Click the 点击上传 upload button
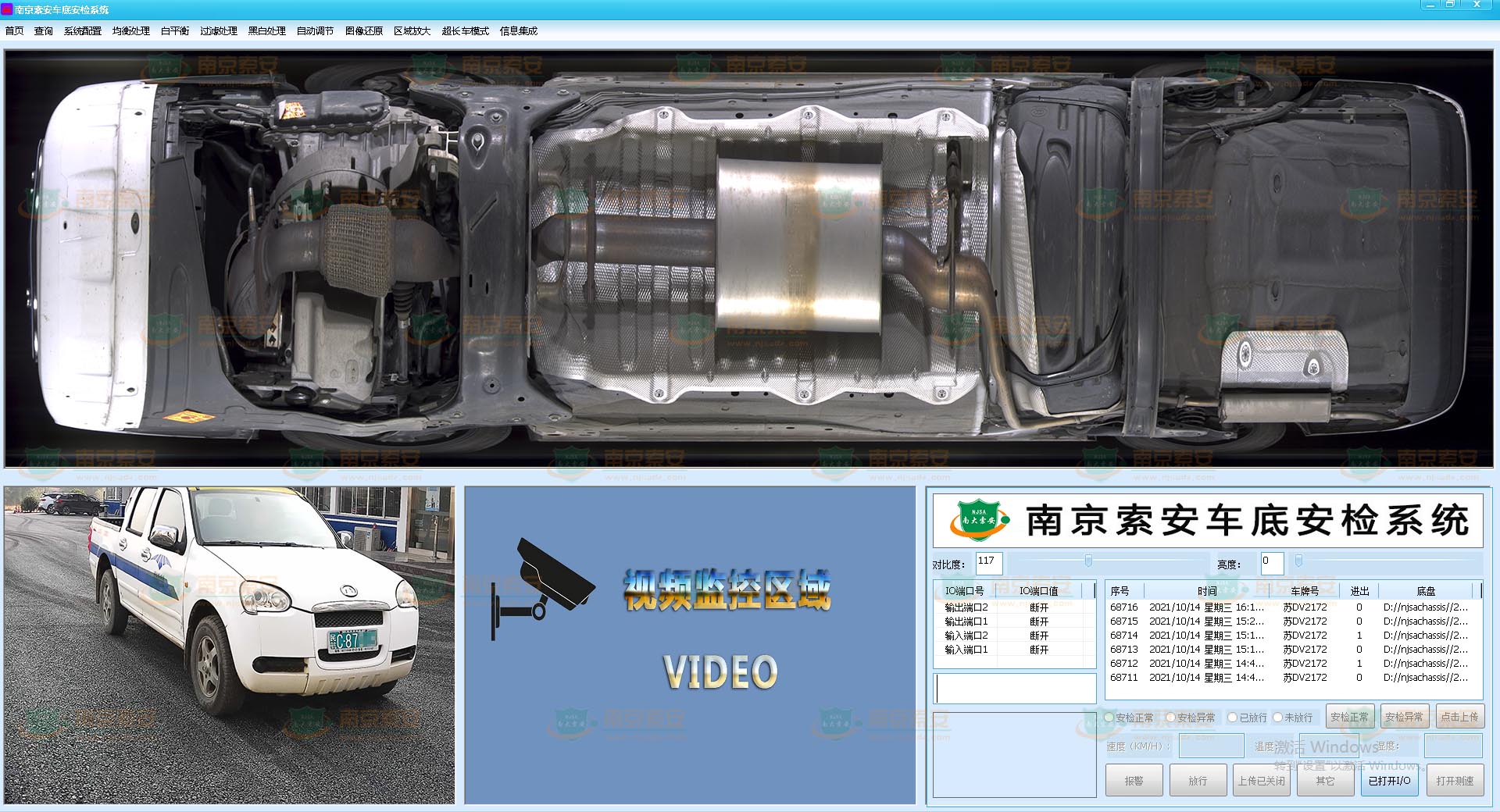Image resolution: width=1500 pixels, height=812 pixels. pyautogui.click(x=1459, y=717)
